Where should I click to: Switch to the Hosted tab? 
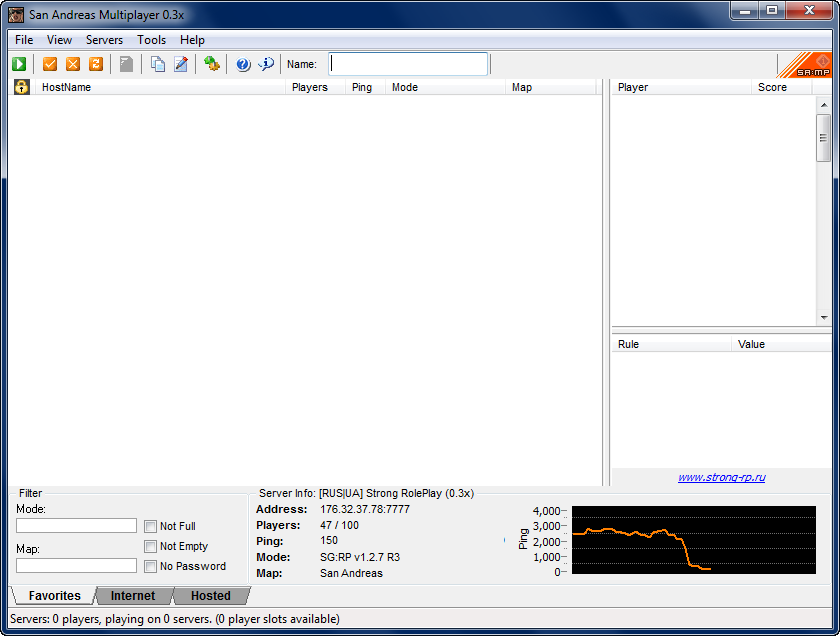(x=211, y=596)
